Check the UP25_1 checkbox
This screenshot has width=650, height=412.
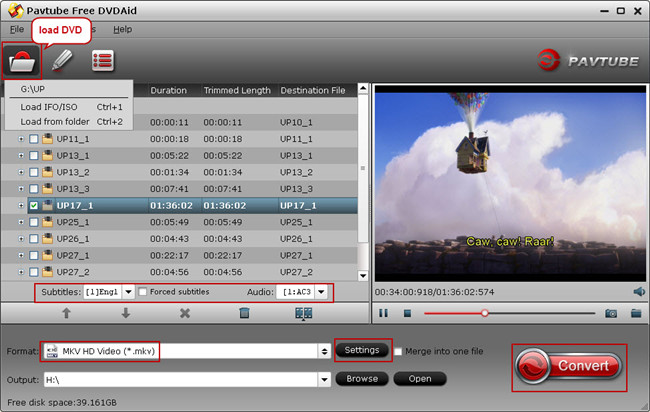[x=34, y=222]
